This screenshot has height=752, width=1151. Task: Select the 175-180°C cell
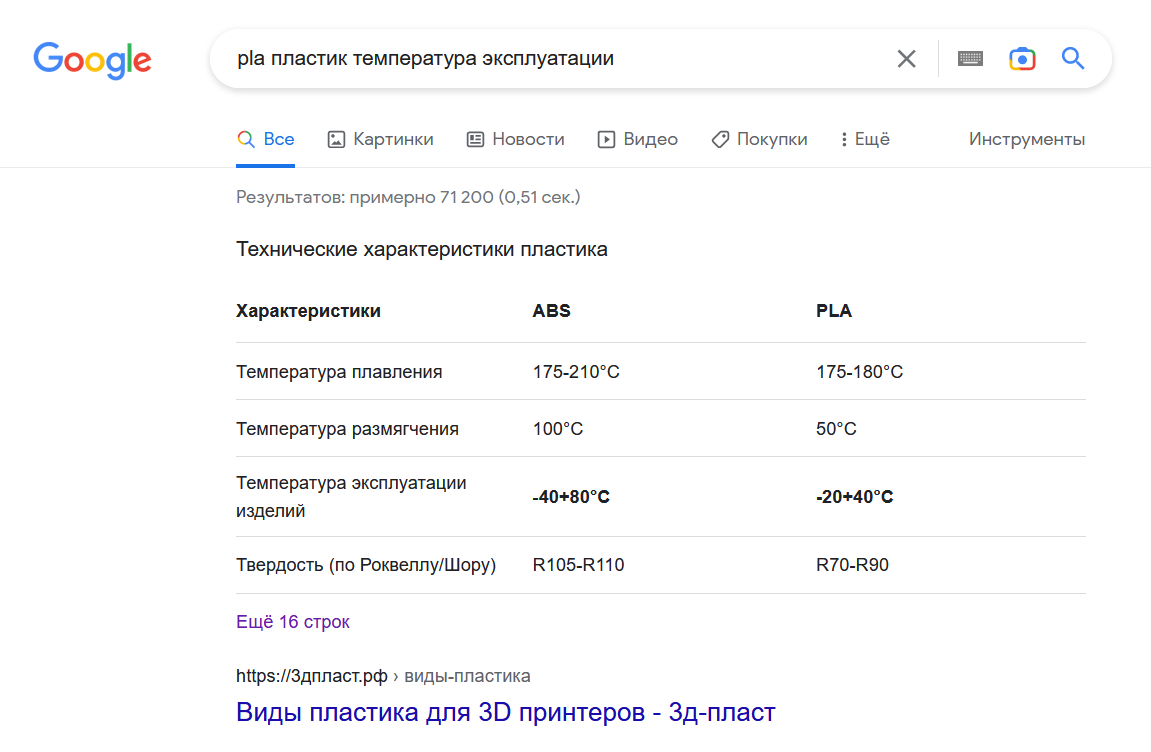tap(860, 372)
